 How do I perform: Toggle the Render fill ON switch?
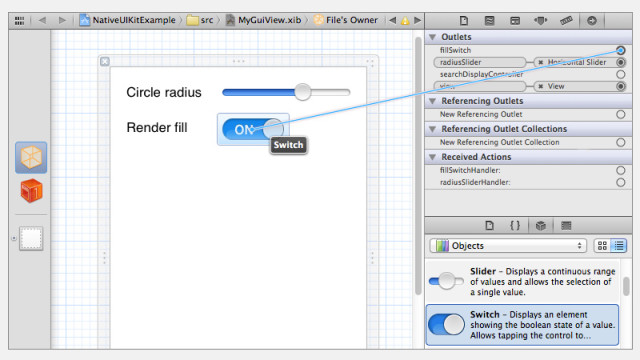click(253, 129)
